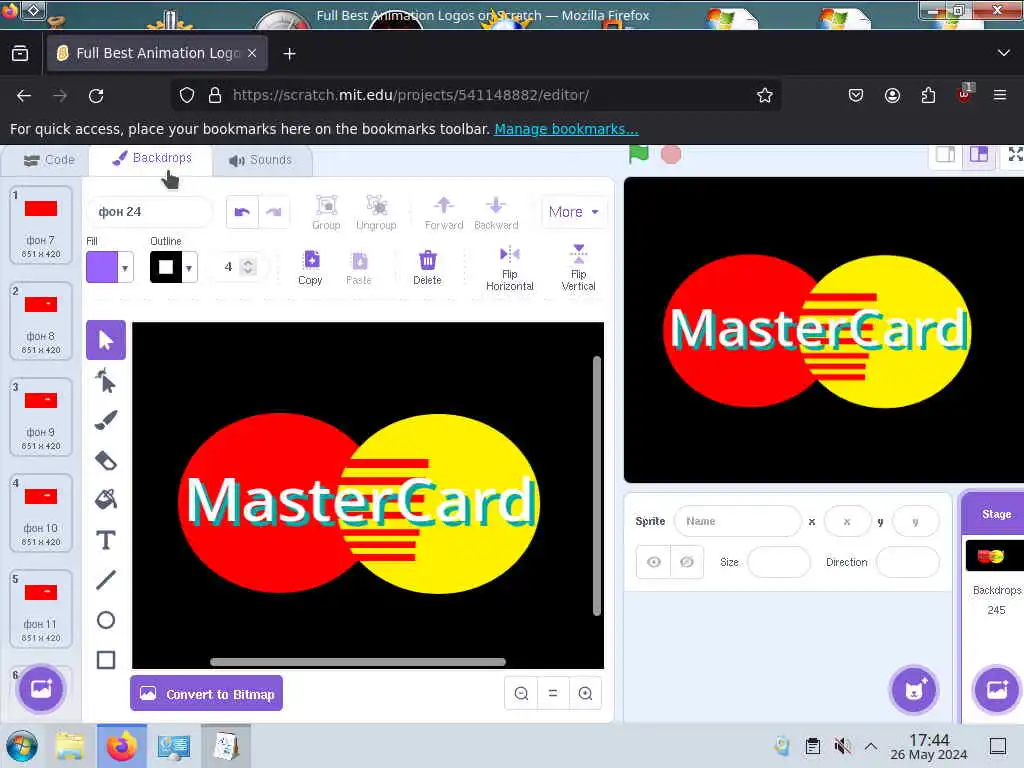Viewport: 1024px width, 768px height.
Task: Bookmark this page with the star
Action: (x=765, y=95)
